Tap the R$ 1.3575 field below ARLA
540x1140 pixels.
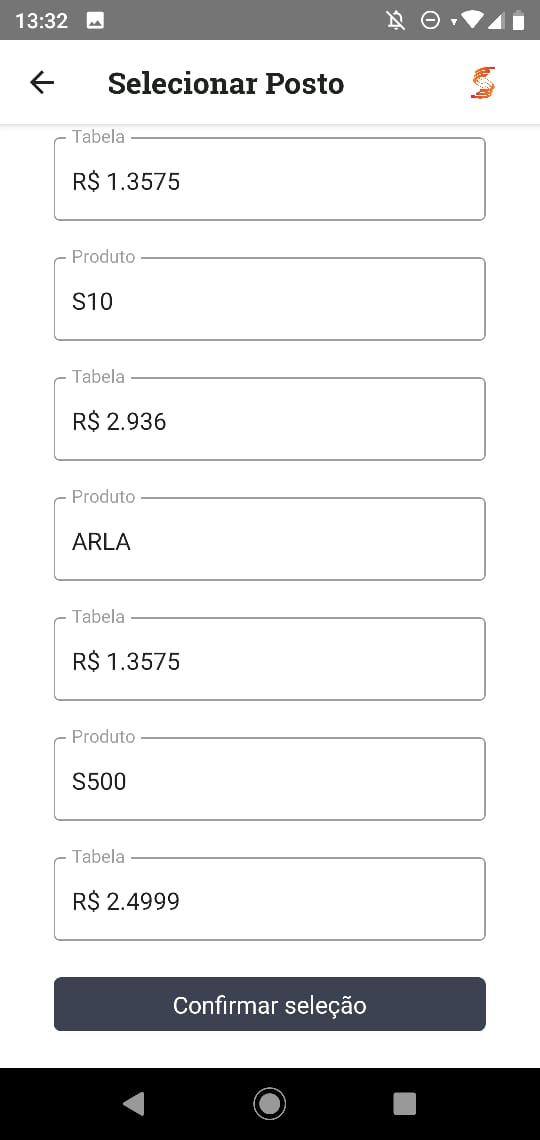(x=270, y=659)
